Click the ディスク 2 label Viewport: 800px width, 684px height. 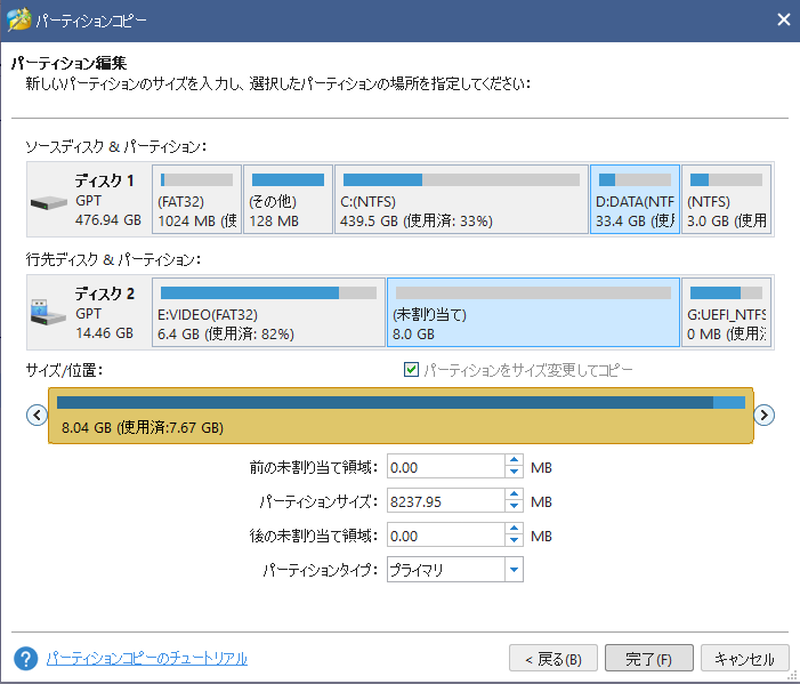coord(105,293)
